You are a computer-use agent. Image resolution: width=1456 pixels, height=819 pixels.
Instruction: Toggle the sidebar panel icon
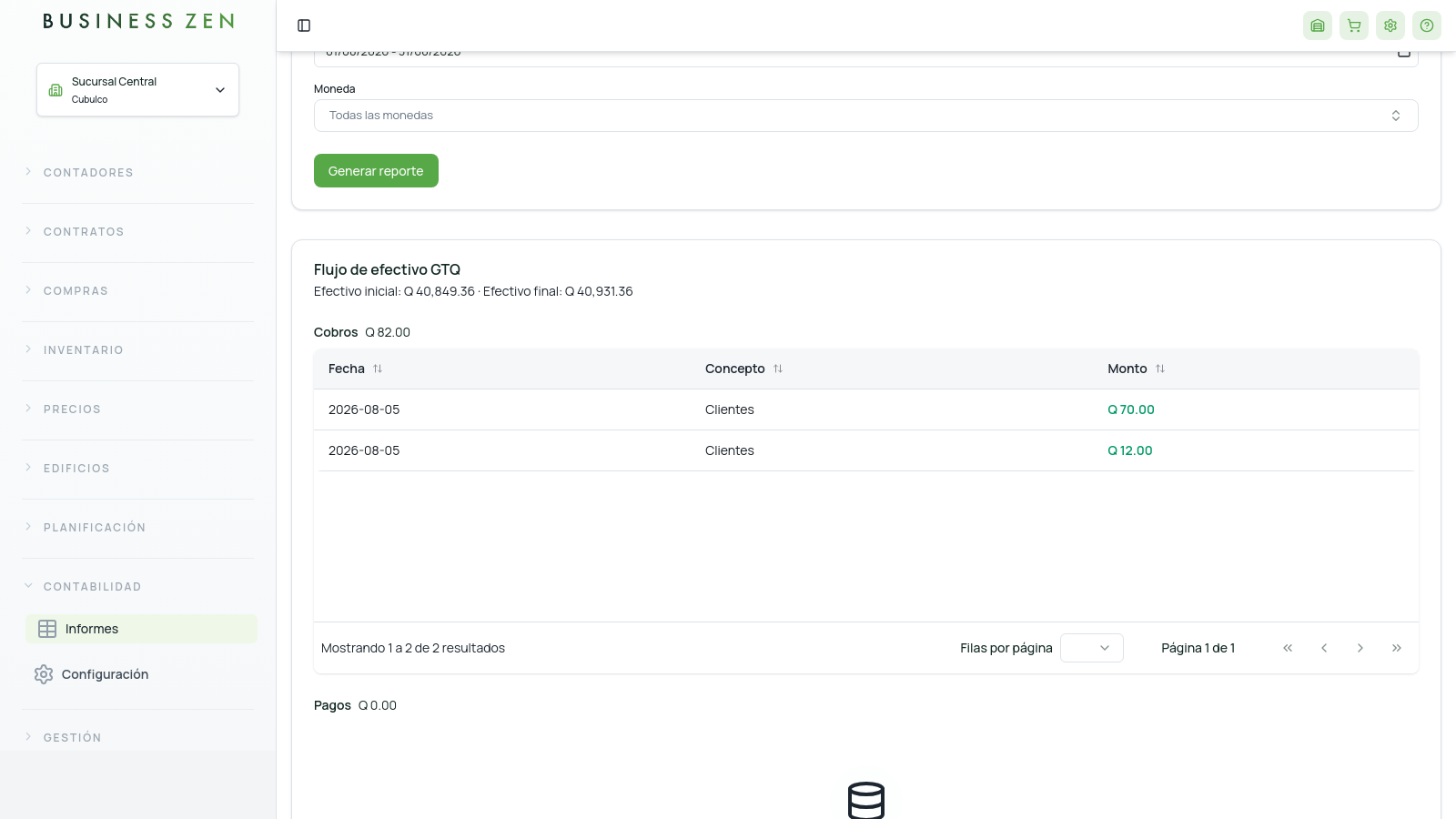click(304, 25)
